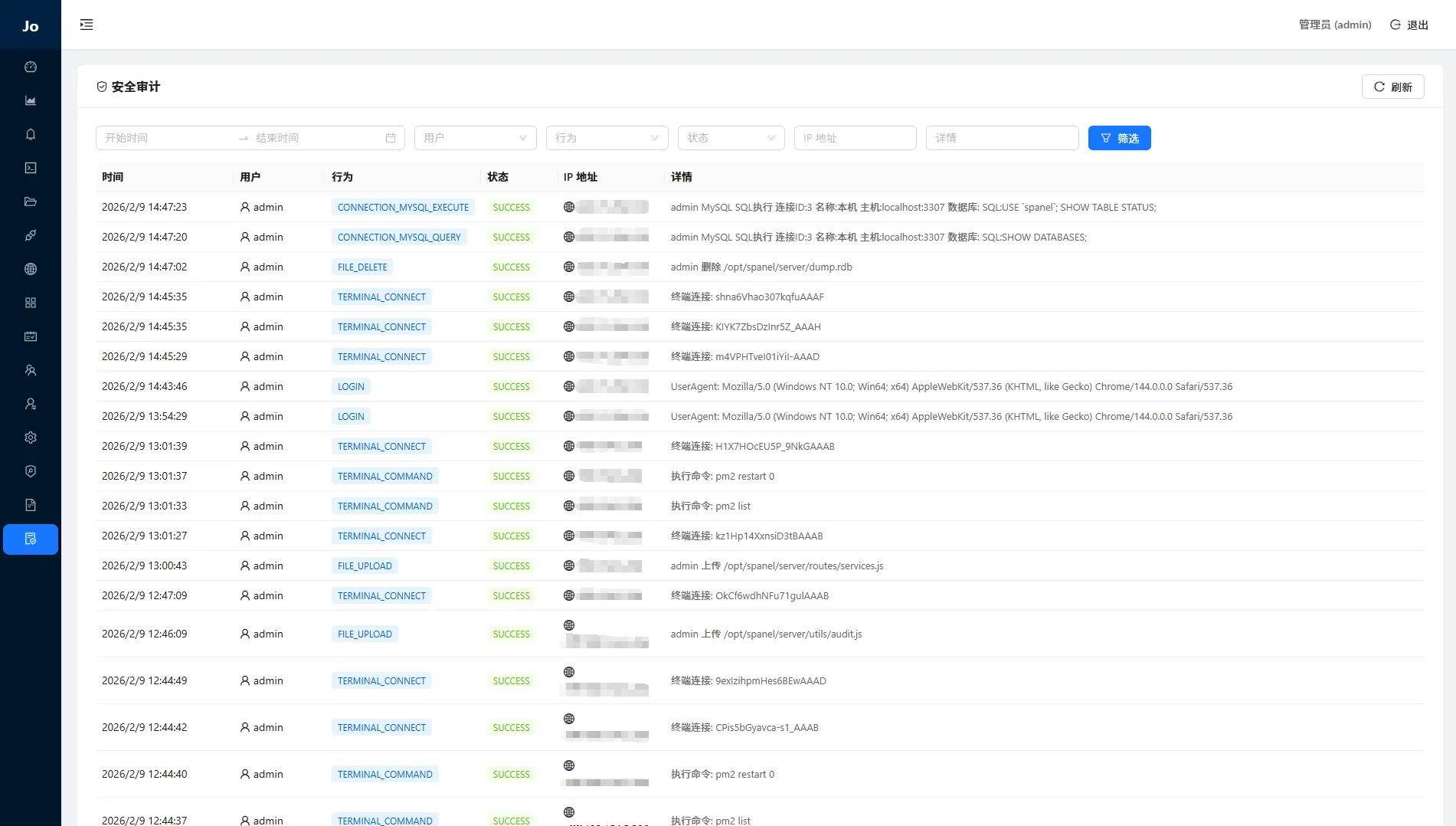Click the FILE_DELETE action tag

pos(362,267)
